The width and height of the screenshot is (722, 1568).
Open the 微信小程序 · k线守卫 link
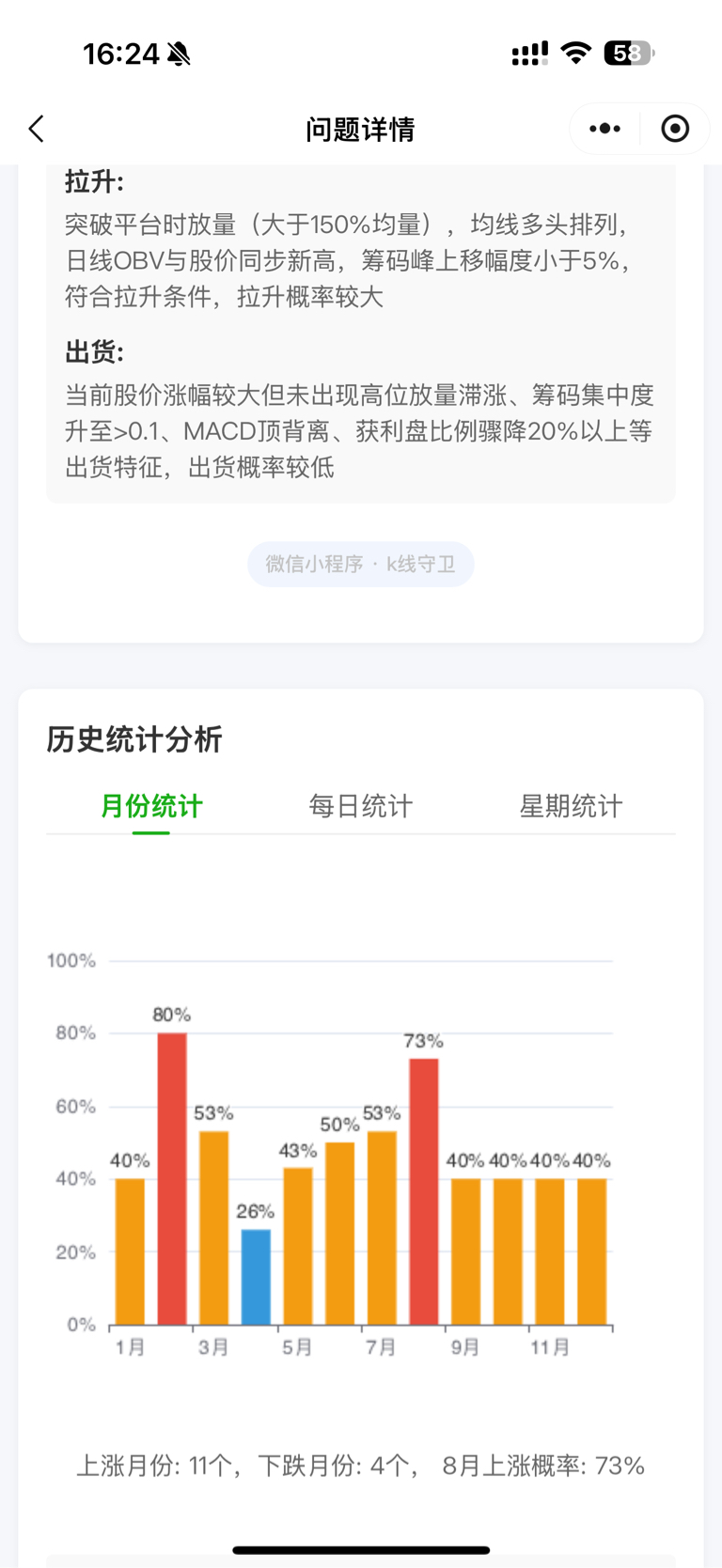[361, 564]
